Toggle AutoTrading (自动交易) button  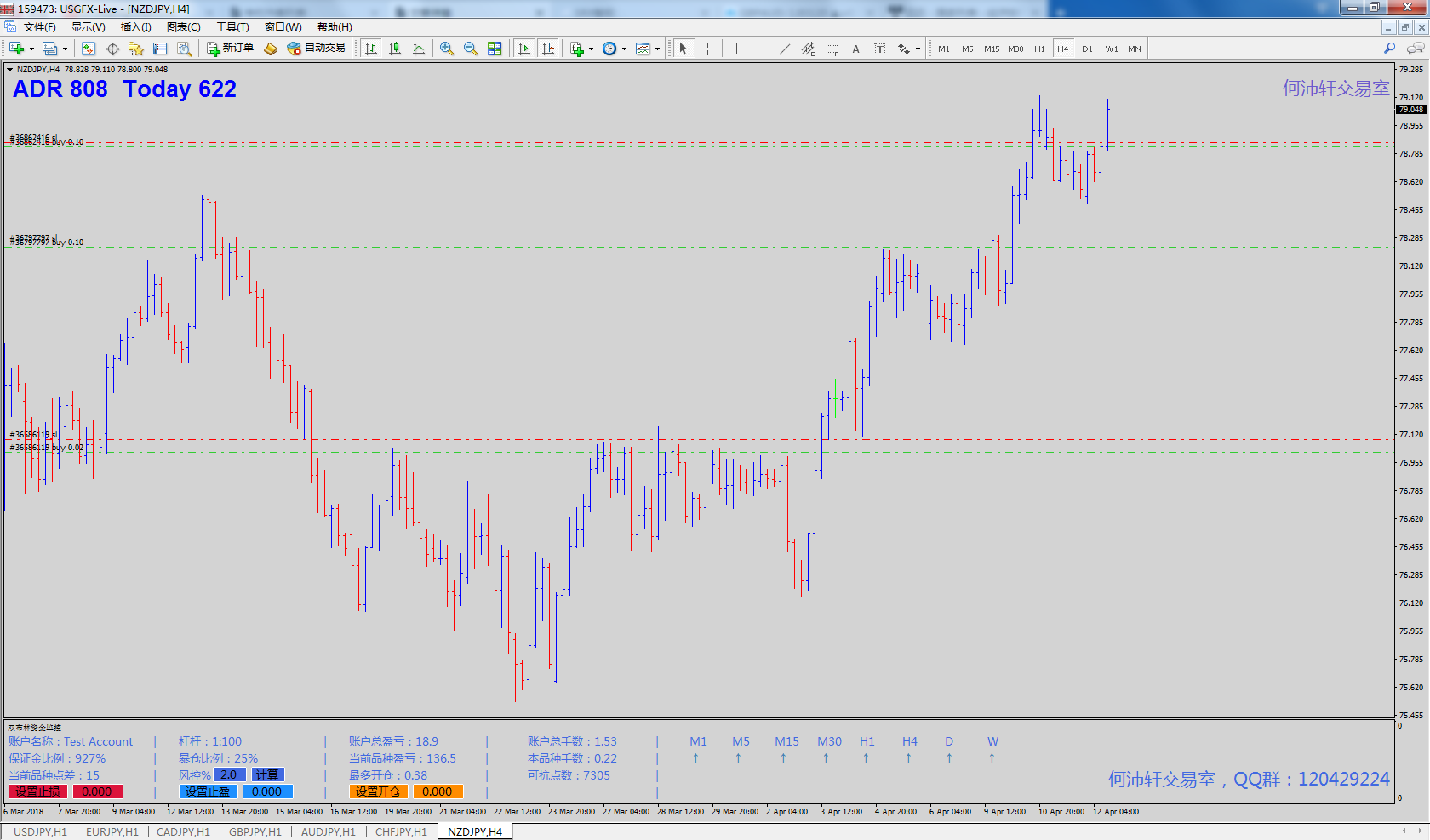[x=317, y=49]
